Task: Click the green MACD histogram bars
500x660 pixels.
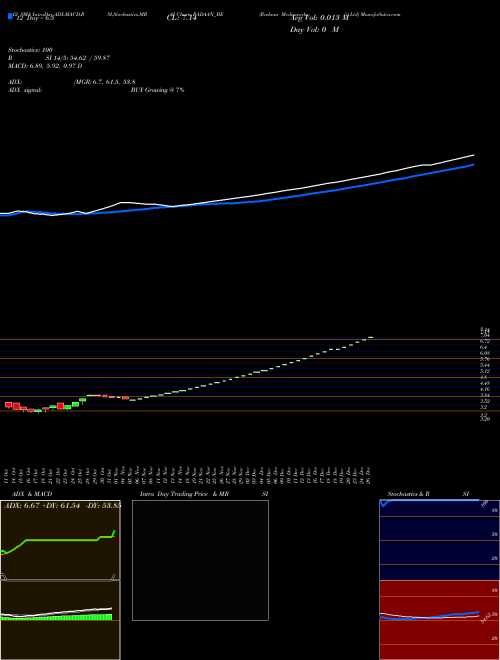Action: pos(56,617)
